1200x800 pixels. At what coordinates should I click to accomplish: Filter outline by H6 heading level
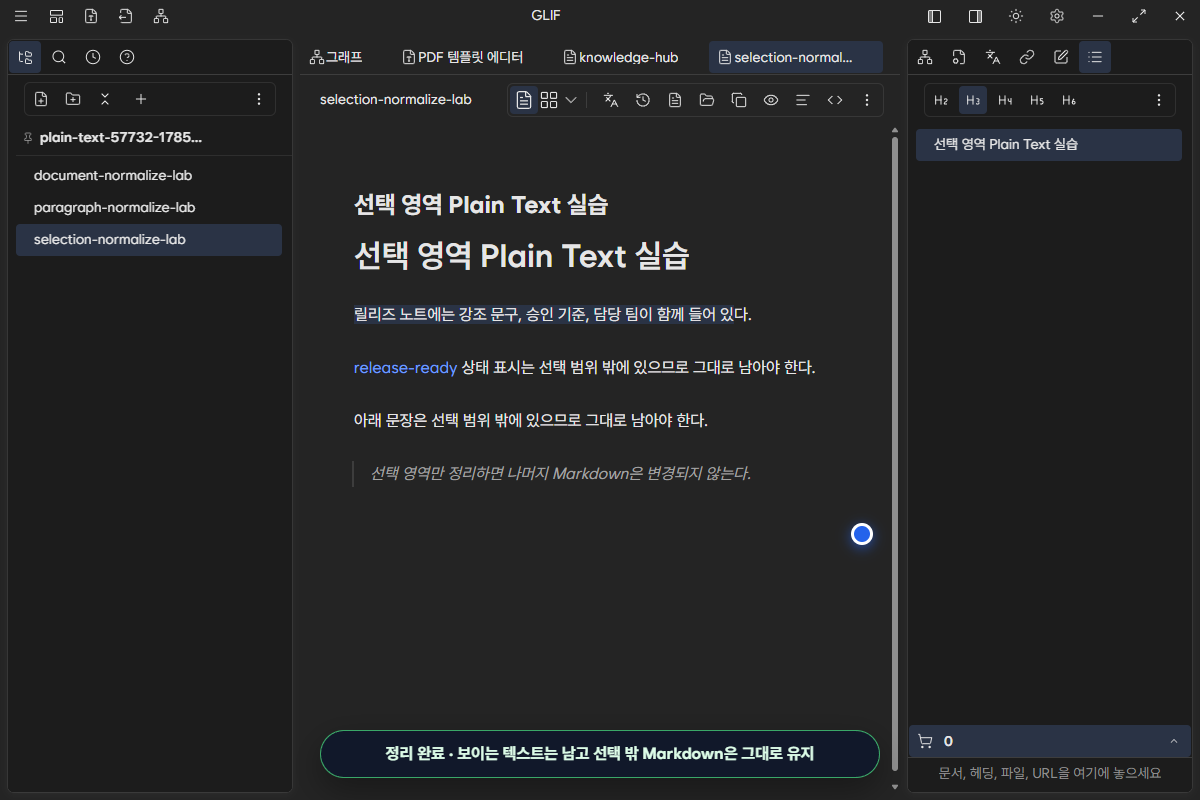pos(1069,100)
